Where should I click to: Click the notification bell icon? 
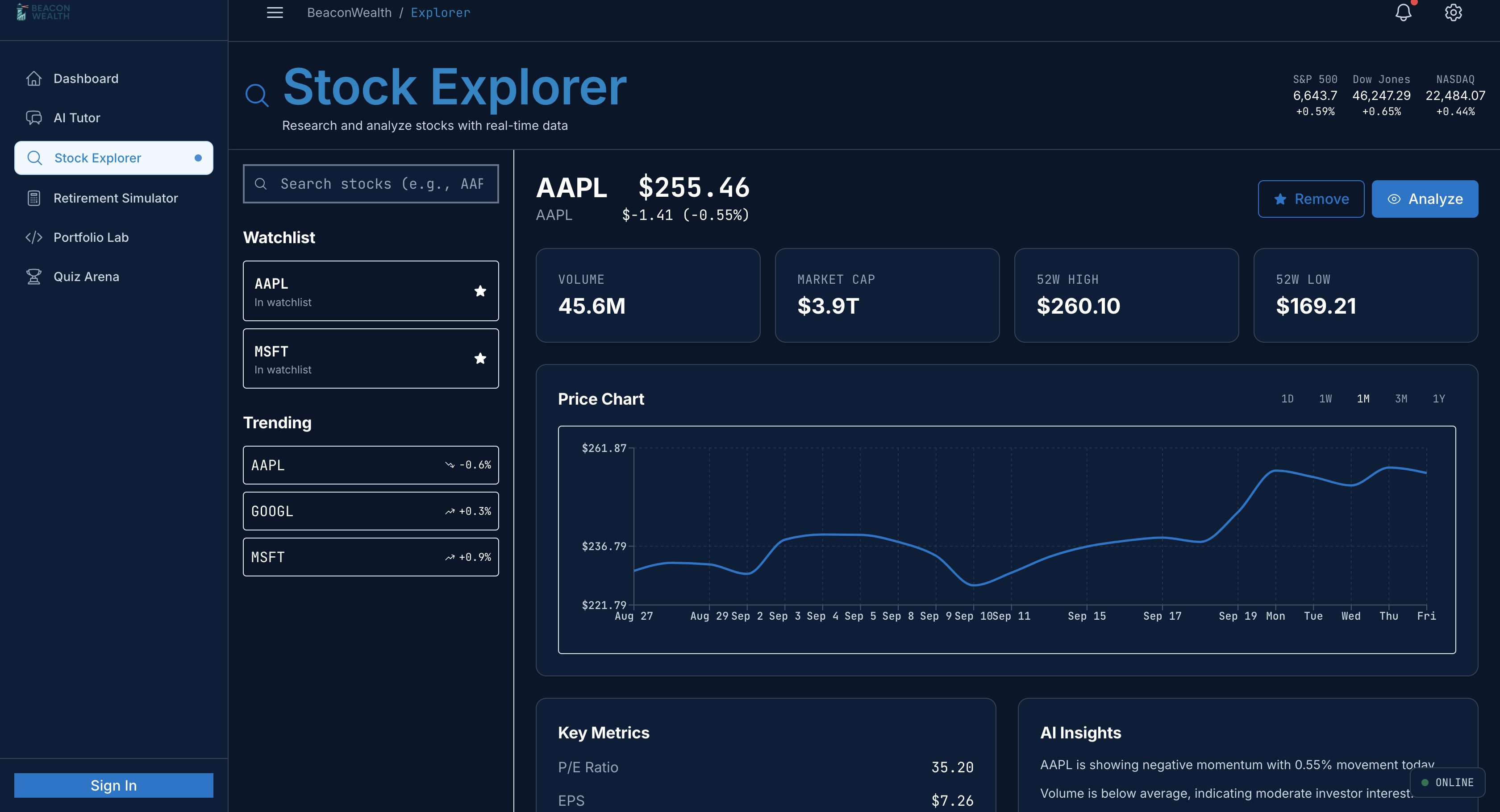pos(1403,13)
